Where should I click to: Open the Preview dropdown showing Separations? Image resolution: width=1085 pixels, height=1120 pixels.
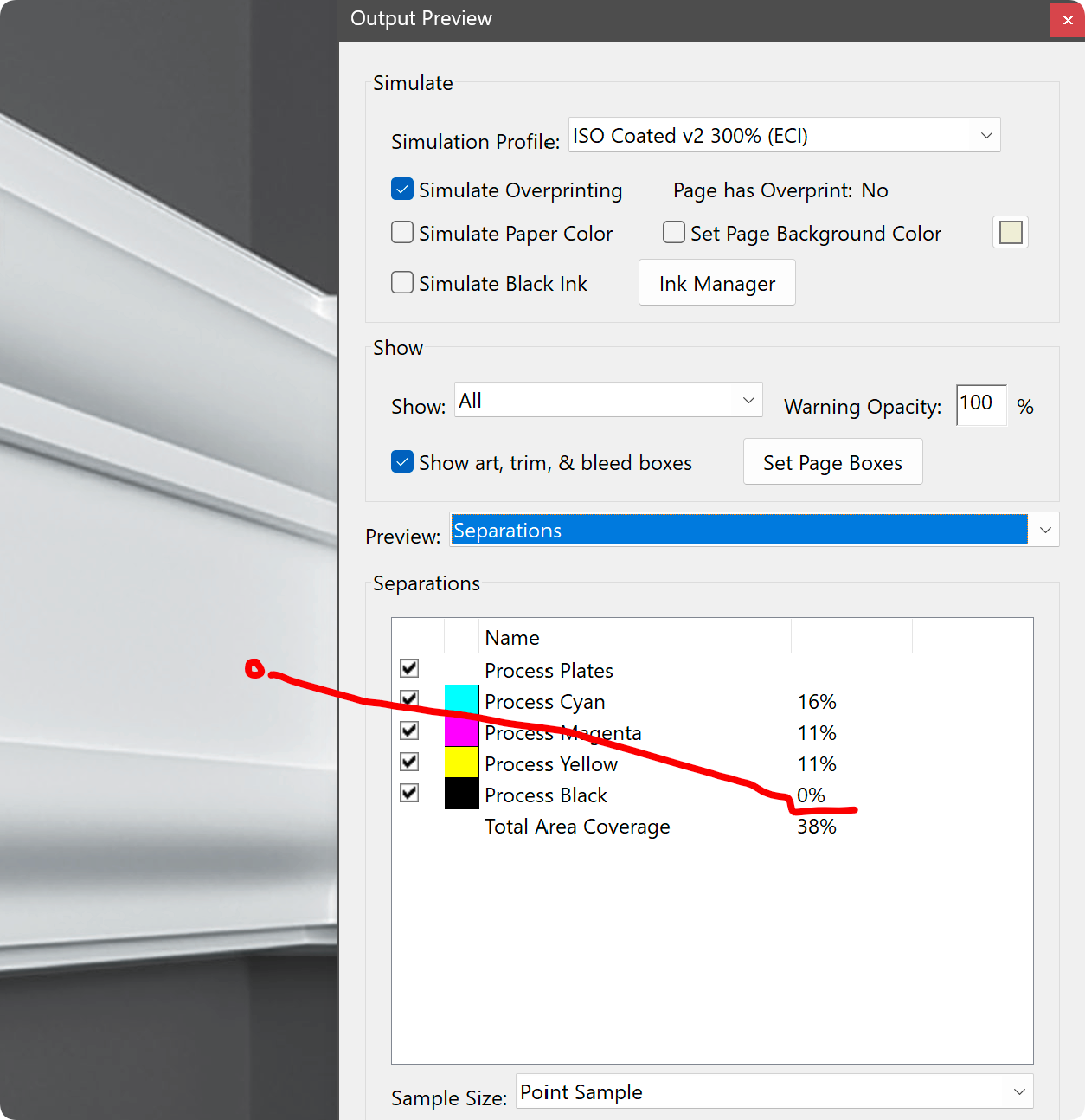(x=754, y=530)
